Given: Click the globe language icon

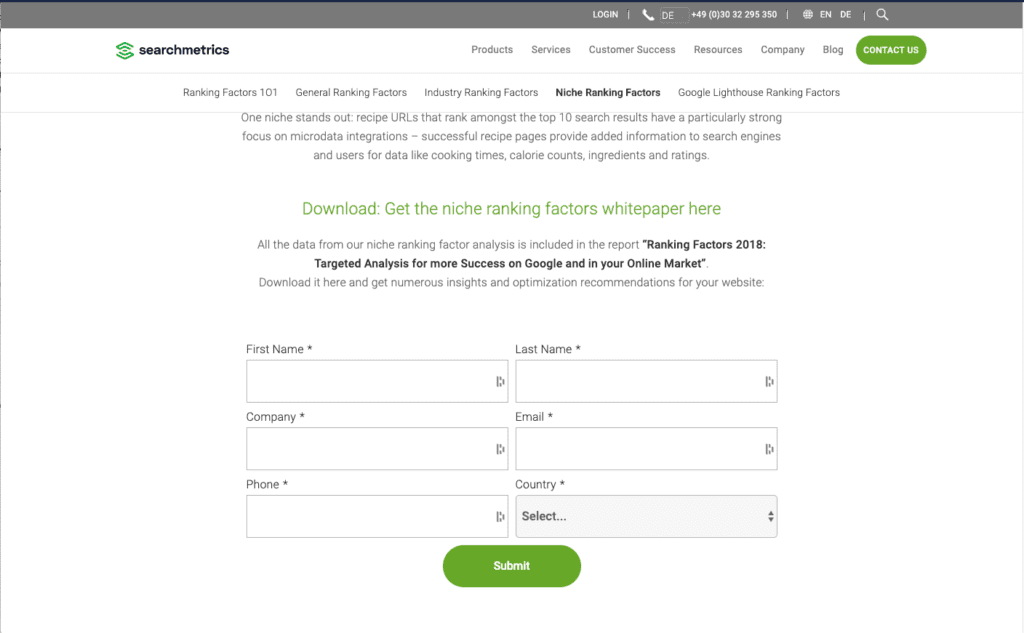Looking at the screenshot, I should point(808,14).
